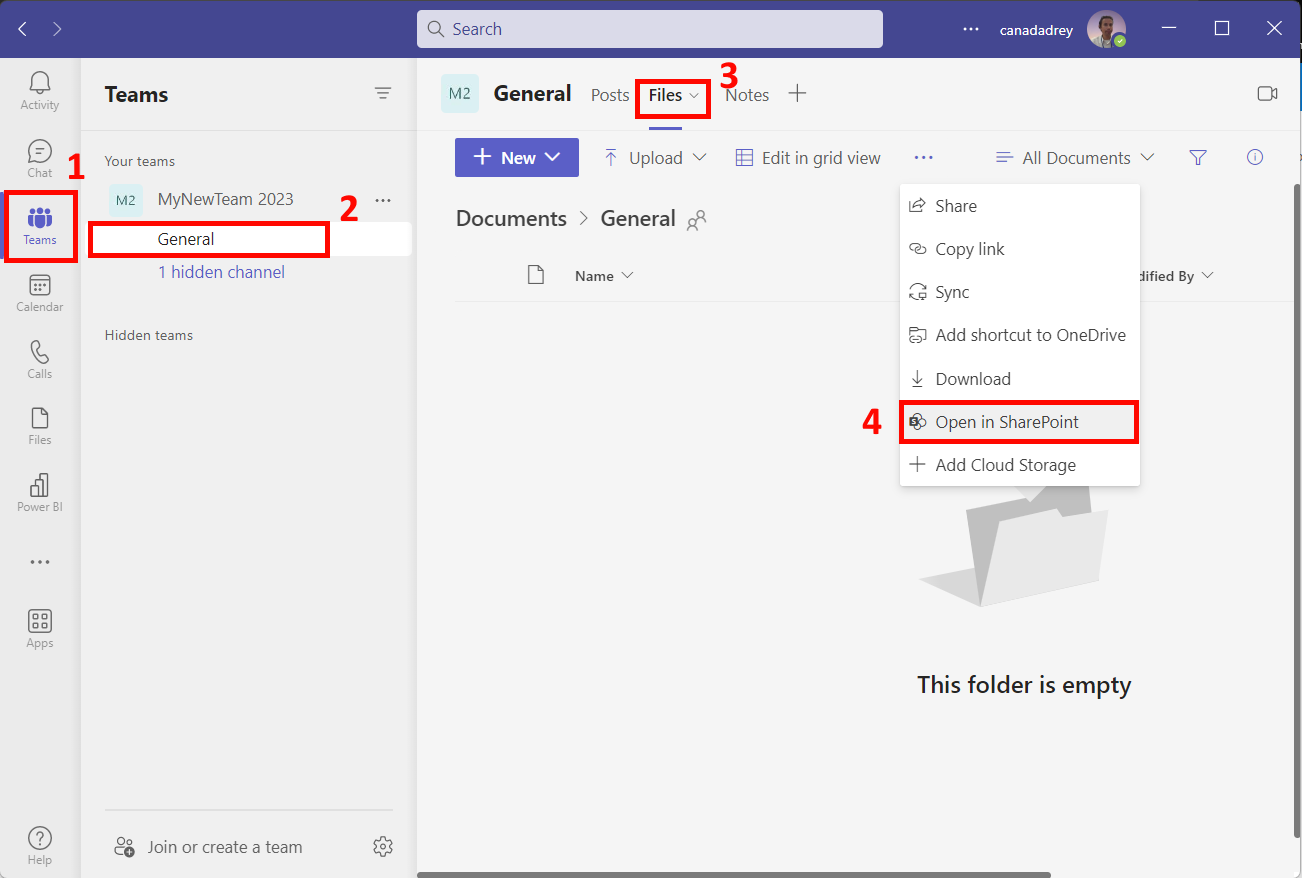Viewport: 1302px width, 878px height.
Task: Choose Download from the menu
Action: click(x=1020, y=379)
